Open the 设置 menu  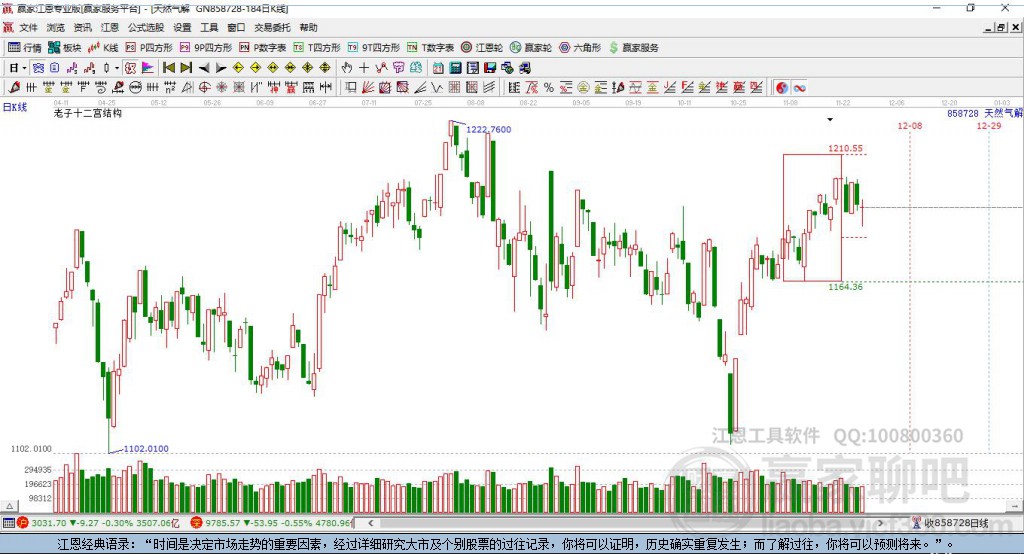[x=182, y=27]
